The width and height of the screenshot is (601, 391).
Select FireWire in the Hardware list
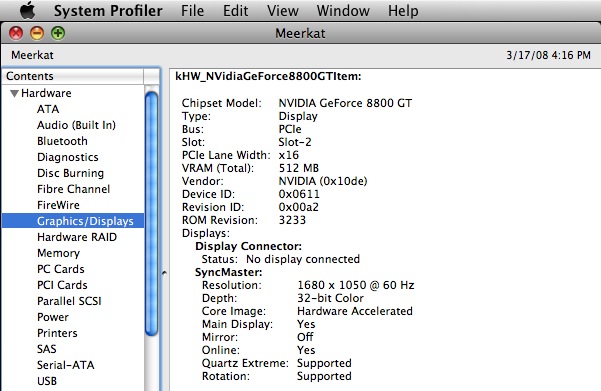(x=58, y=205)
